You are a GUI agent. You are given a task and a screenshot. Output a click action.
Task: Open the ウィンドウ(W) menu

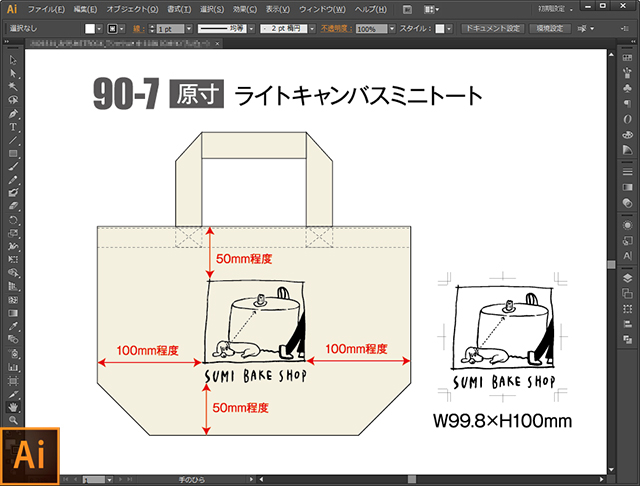coord(322,9)
